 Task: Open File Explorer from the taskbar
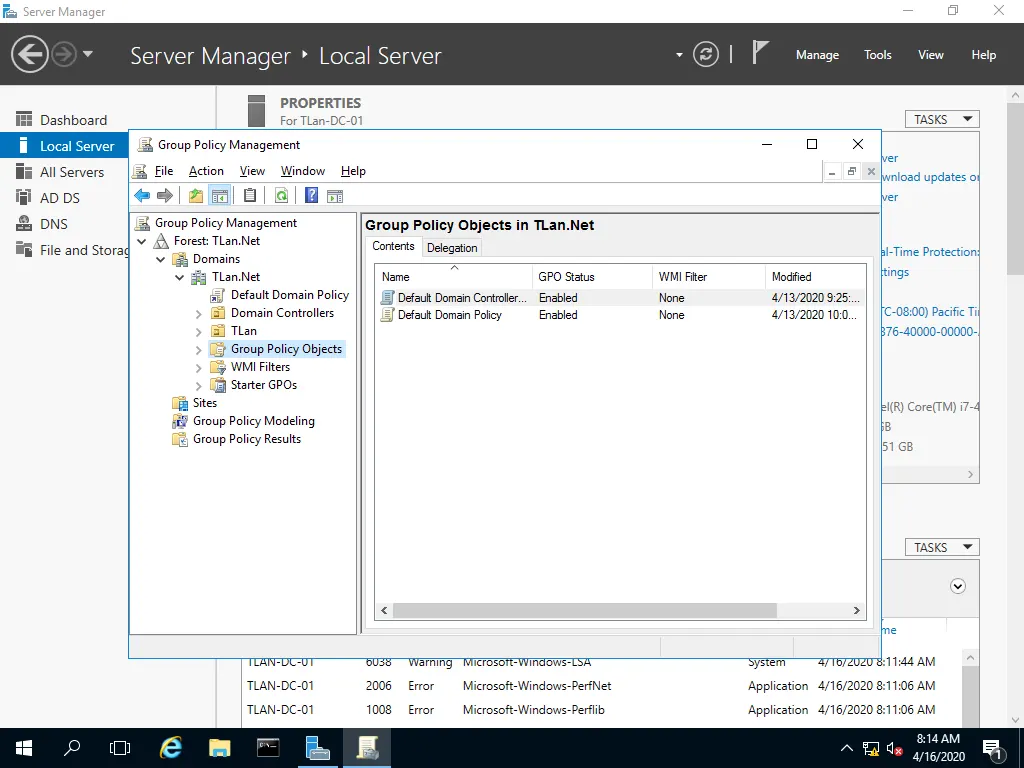pos(219,748)
